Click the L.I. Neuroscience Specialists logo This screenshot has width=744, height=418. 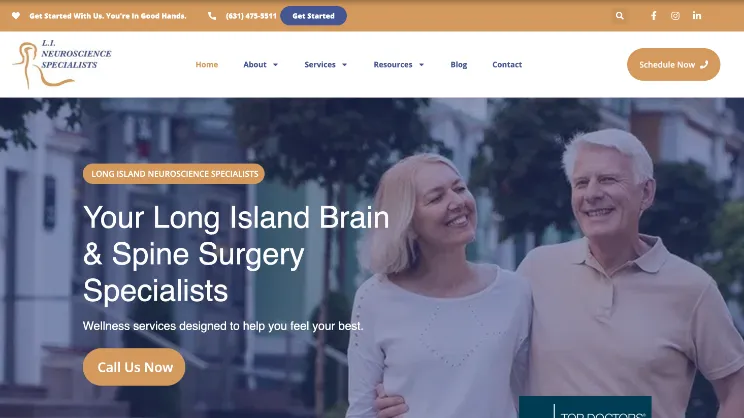point(62,64)
